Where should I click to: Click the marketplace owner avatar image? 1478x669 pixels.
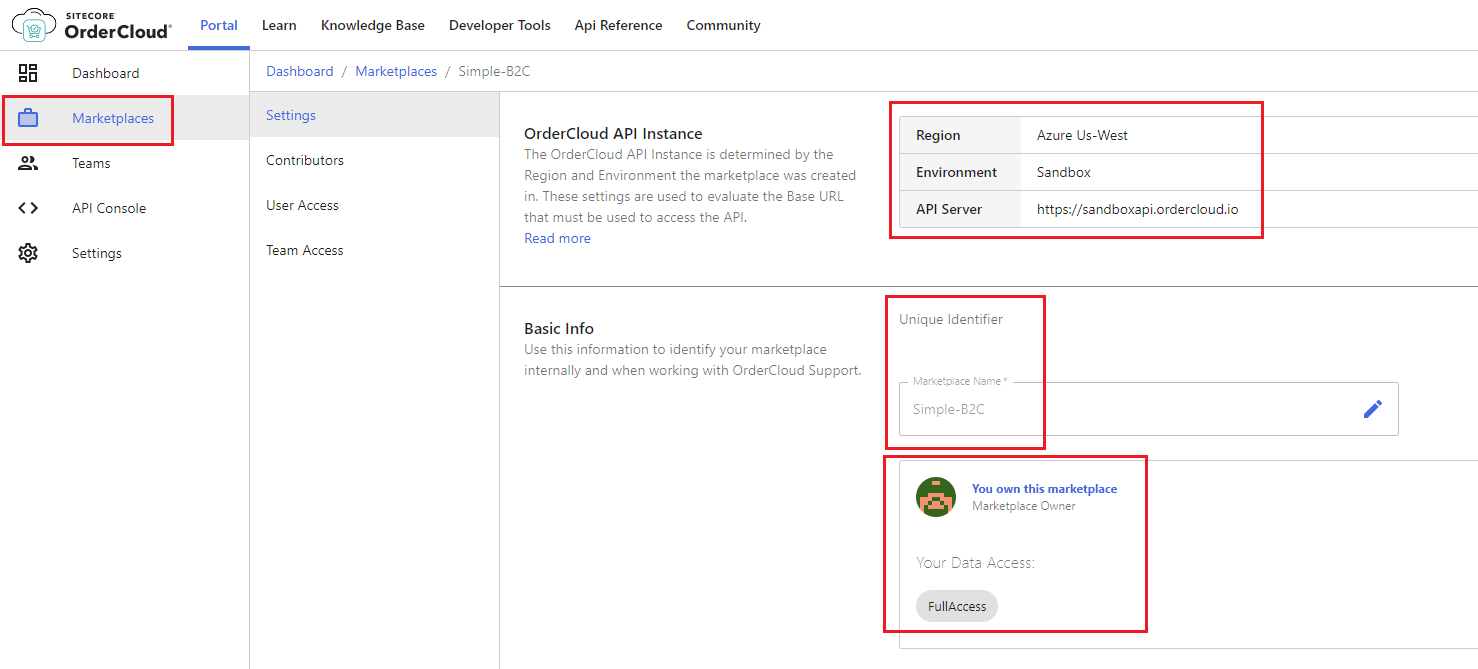click(936, 497)
